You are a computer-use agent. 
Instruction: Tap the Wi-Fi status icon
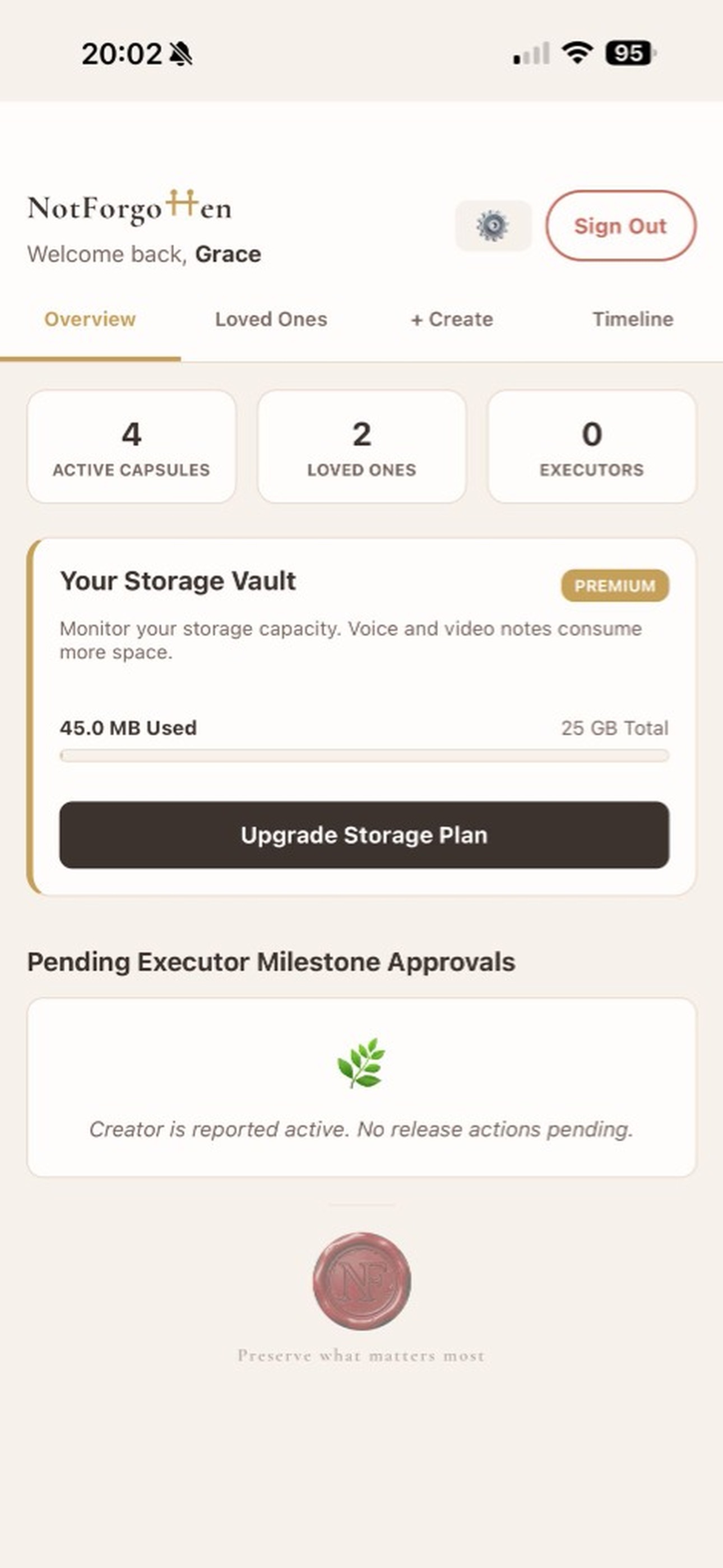tap(577, 53)
